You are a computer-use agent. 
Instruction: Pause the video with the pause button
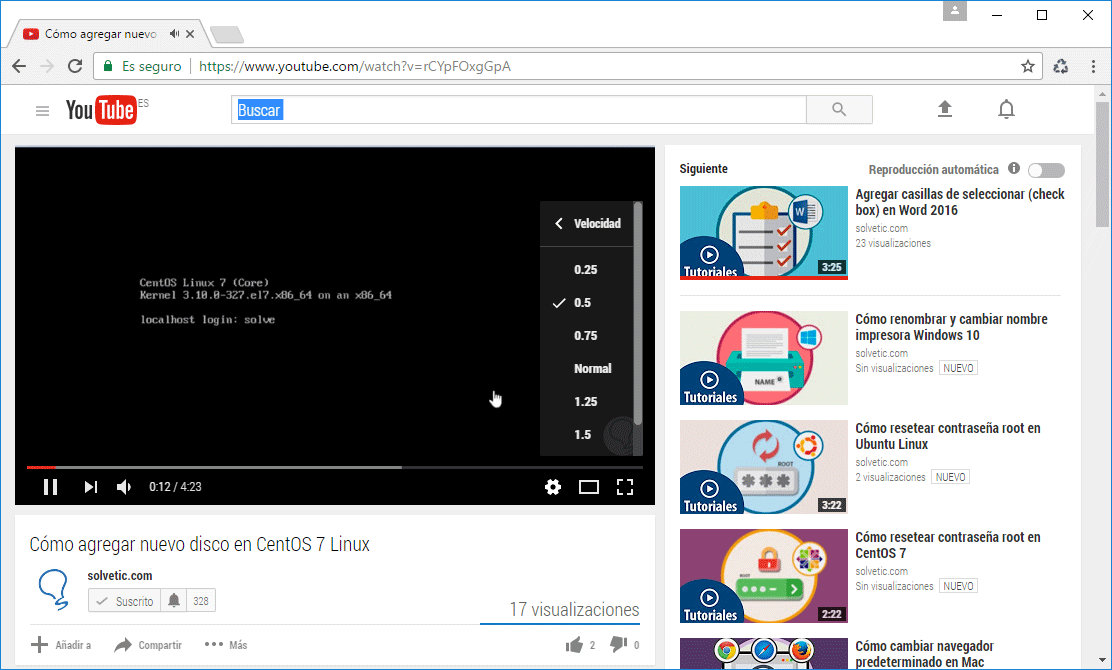(x=50, y=487)
